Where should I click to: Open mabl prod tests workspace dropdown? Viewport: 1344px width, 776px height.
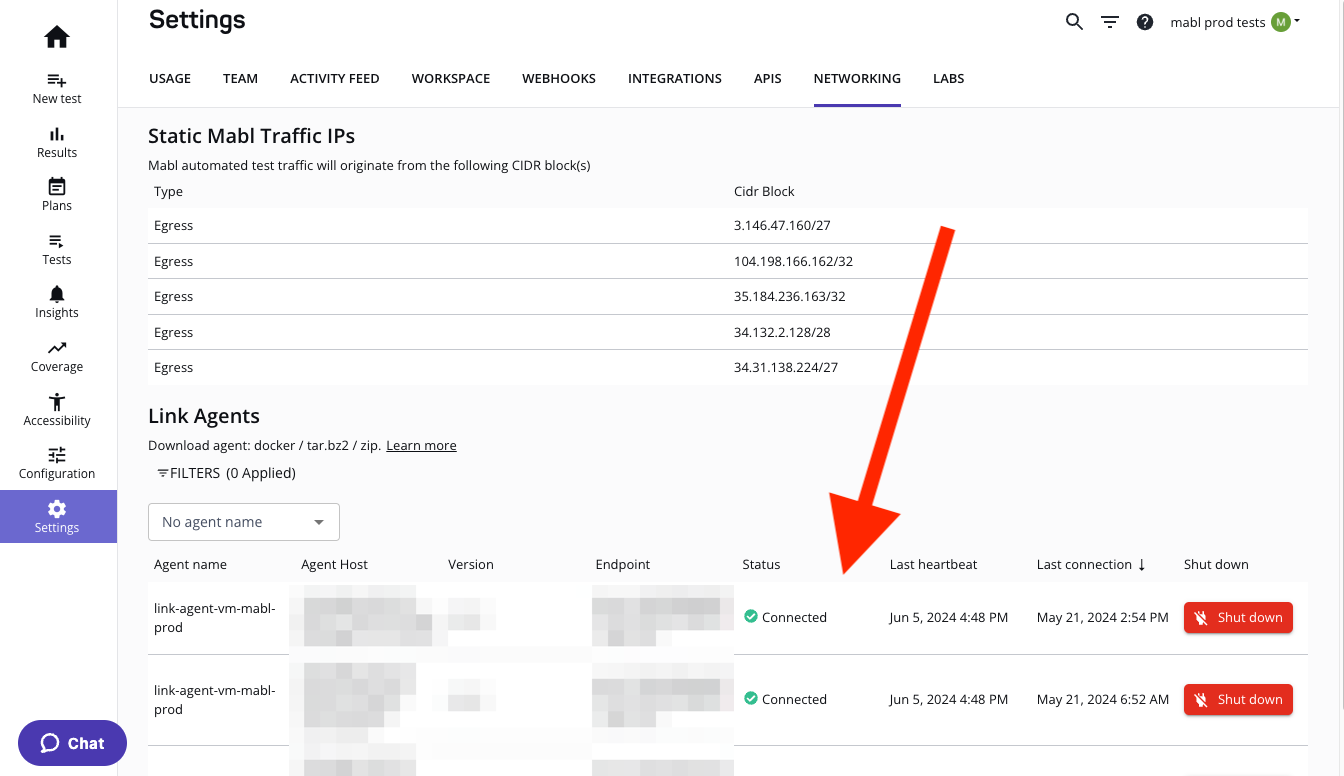(1235, 22)
